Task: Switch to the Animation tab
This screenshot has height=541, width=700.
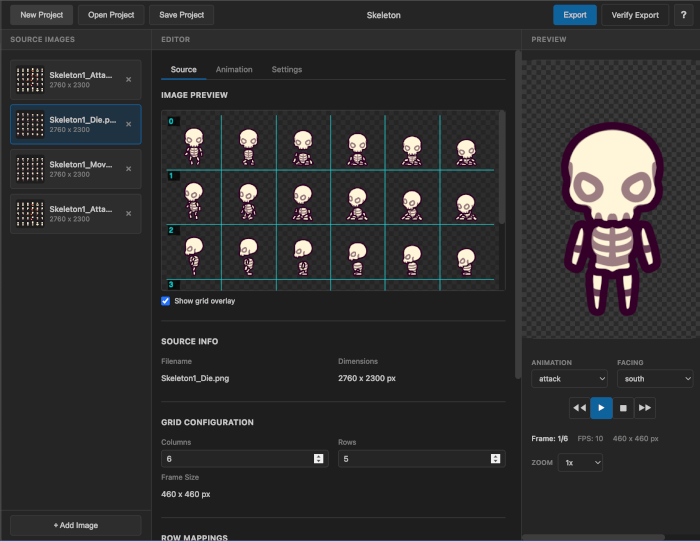Action: pos(234,69)
